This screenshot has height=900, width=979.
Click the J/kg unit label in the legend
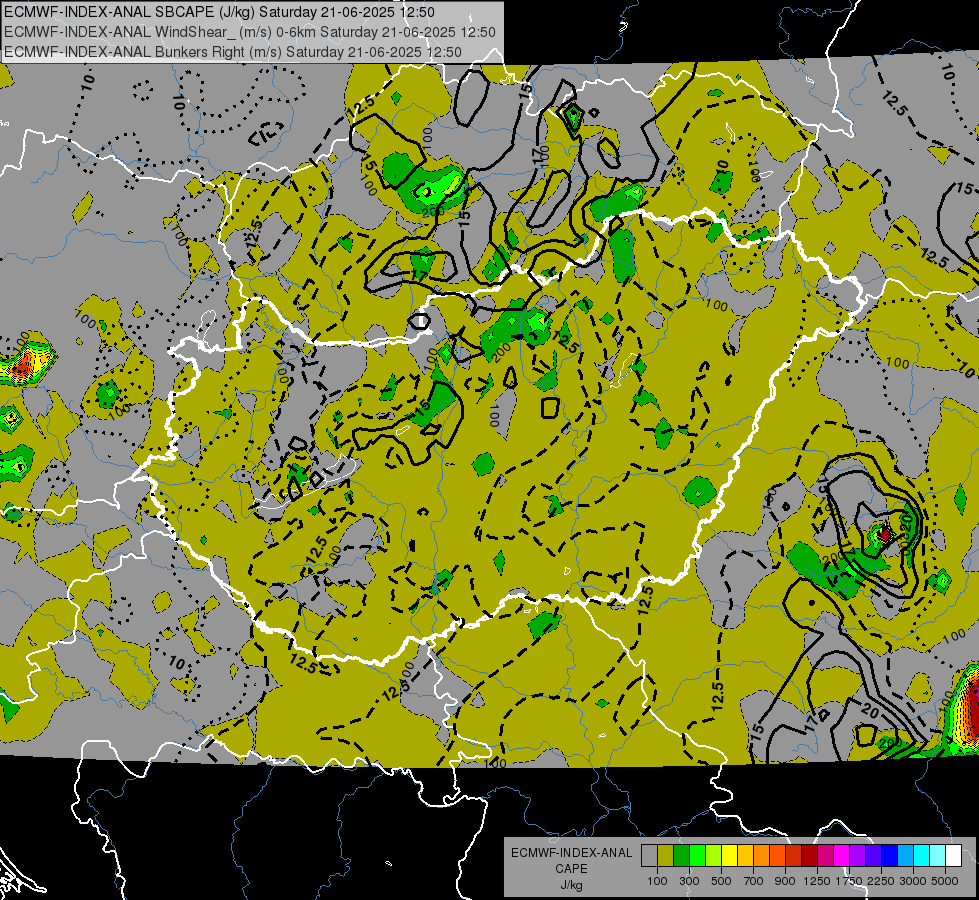pos(571,885)
